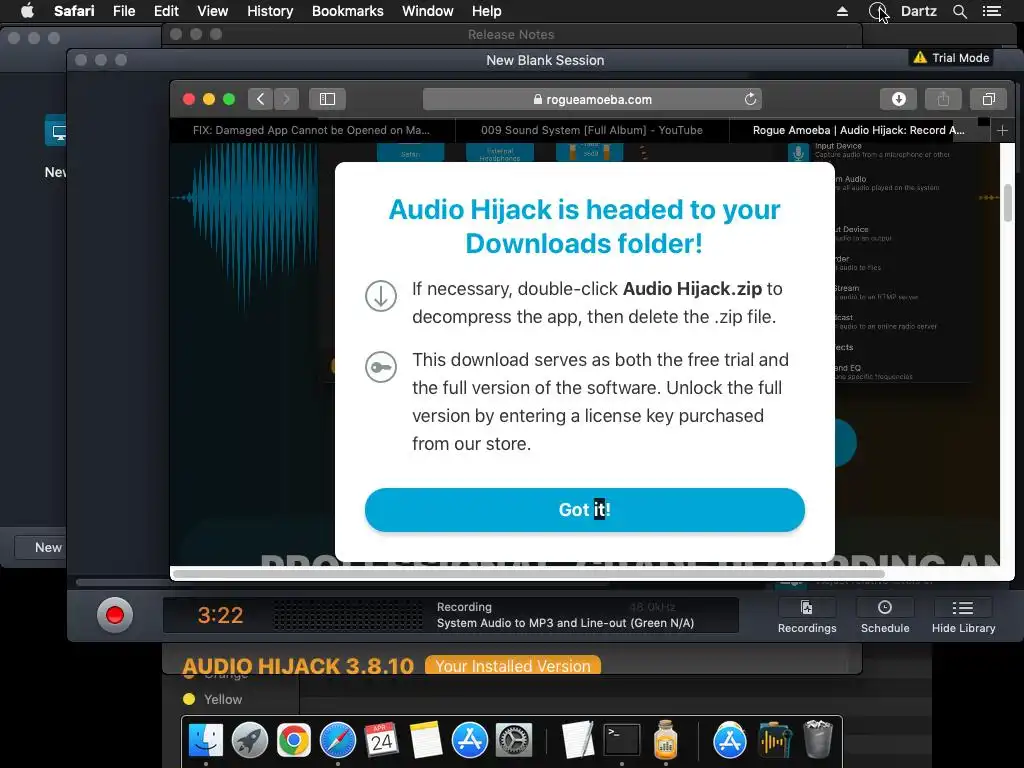Click Safari forward navigation arrow
The height and width of the screenshot is (768, 1024).
tap(286, 99)
